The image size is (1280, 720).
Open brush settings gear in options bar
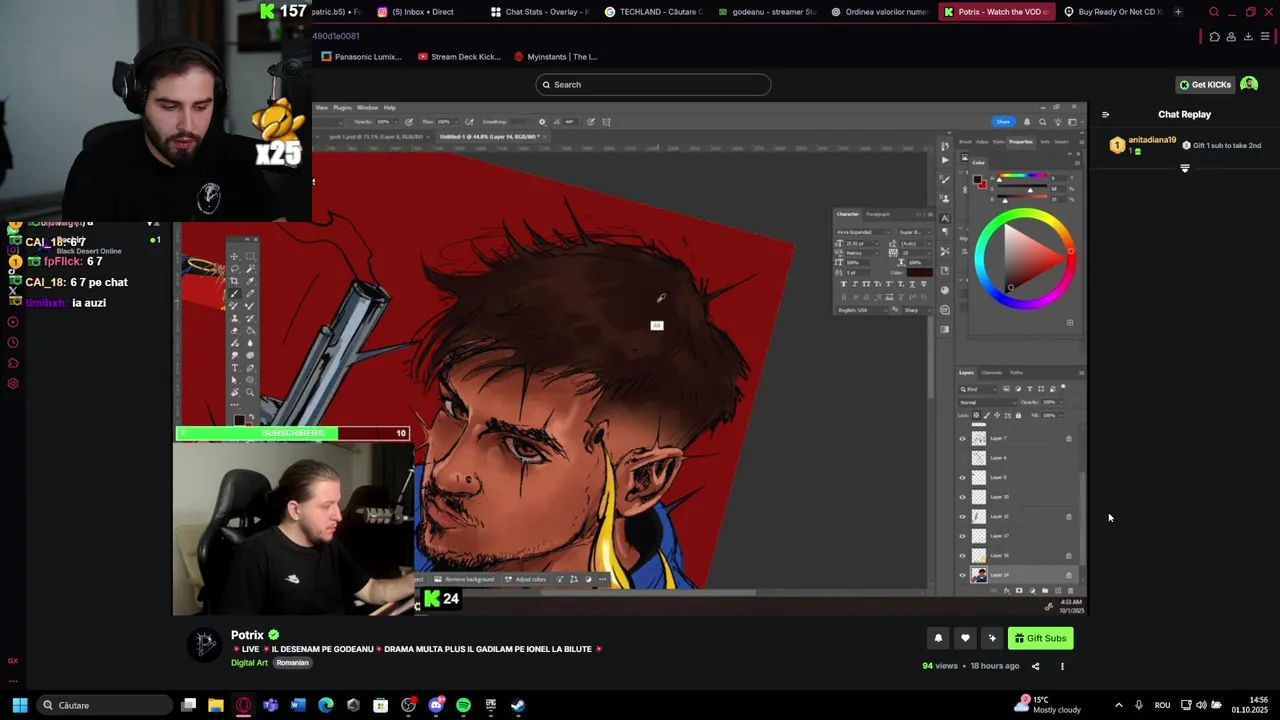click(542, 122)
